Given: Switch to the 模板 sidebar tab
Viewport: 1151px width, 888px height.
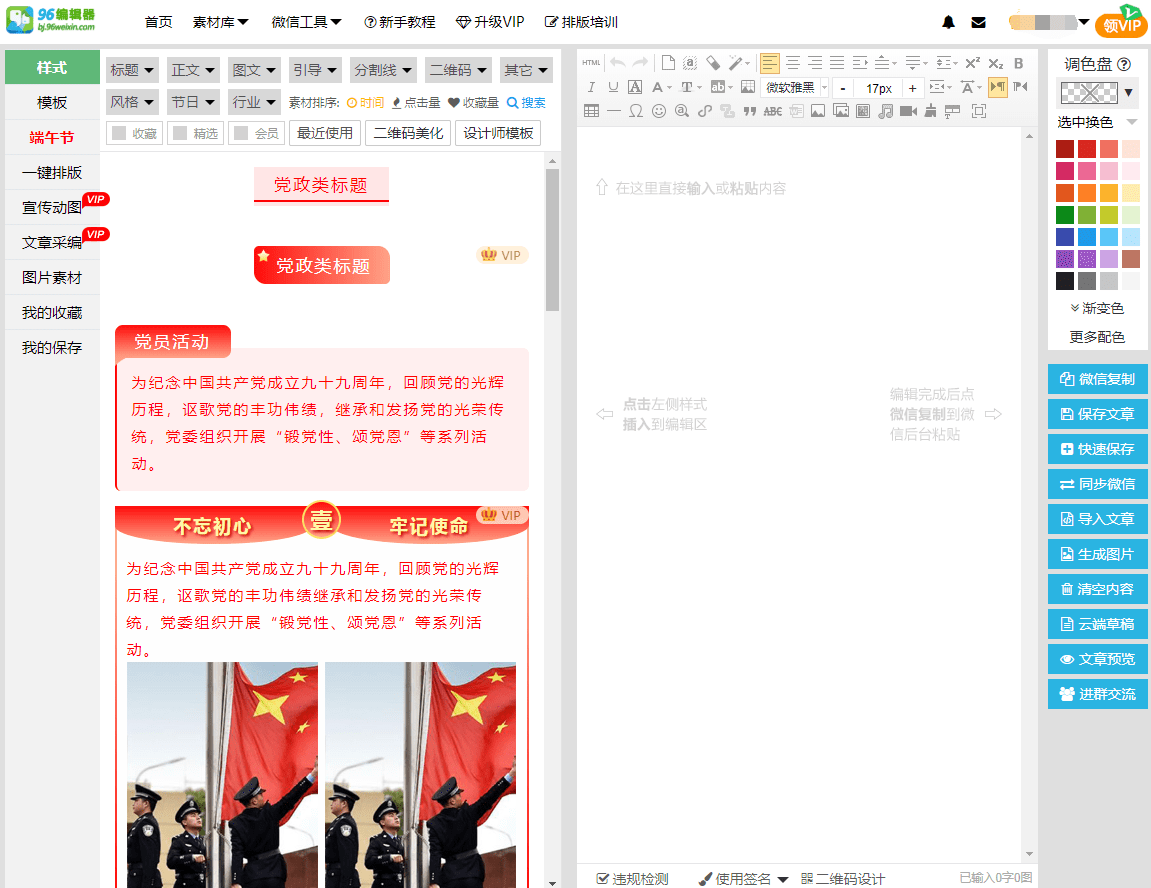Looking at the screenshot, I should coord(52,102).
